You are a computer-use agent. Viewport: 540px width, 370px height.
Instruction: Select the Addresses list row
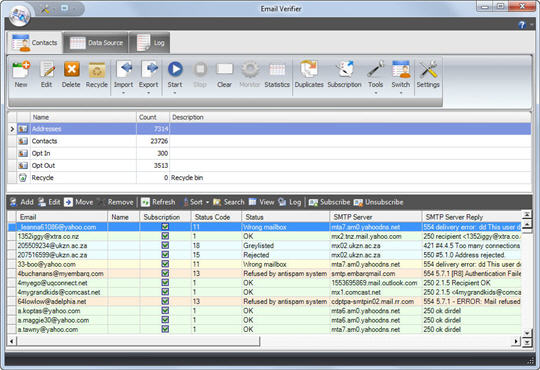(269, 129)
